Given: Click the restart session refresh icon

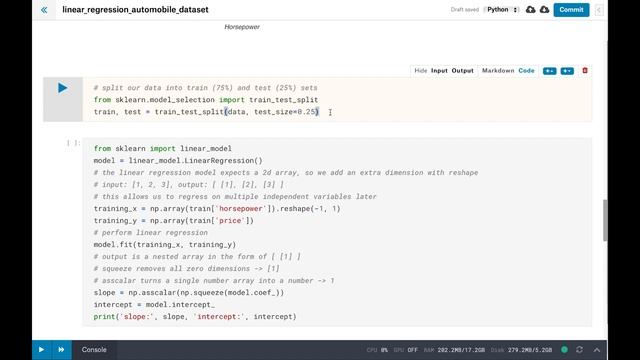Looking at the screenshot, I should (579, 350).
